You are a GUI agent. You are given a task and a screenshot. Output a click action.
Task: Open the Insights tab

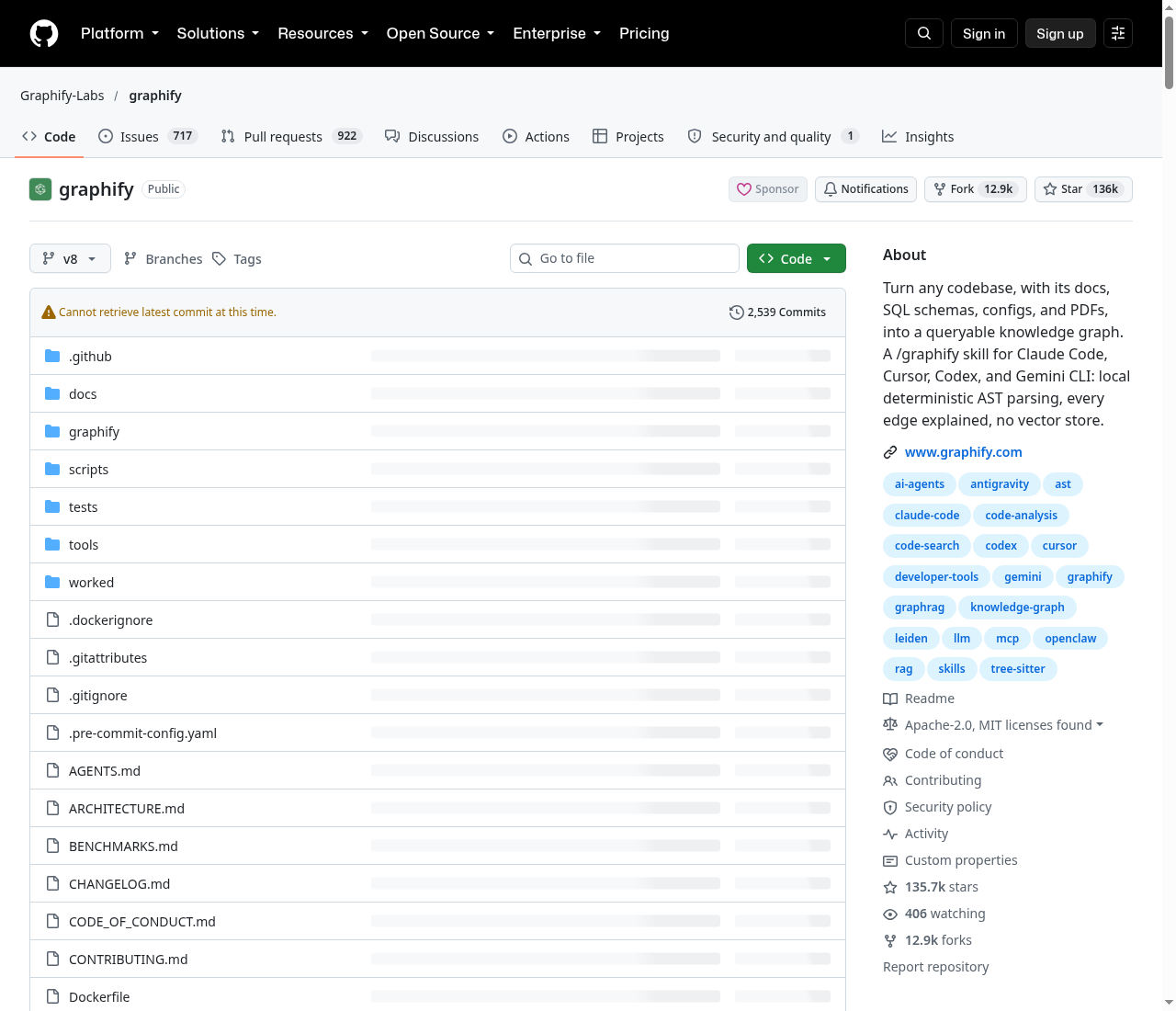coord(918,136)
